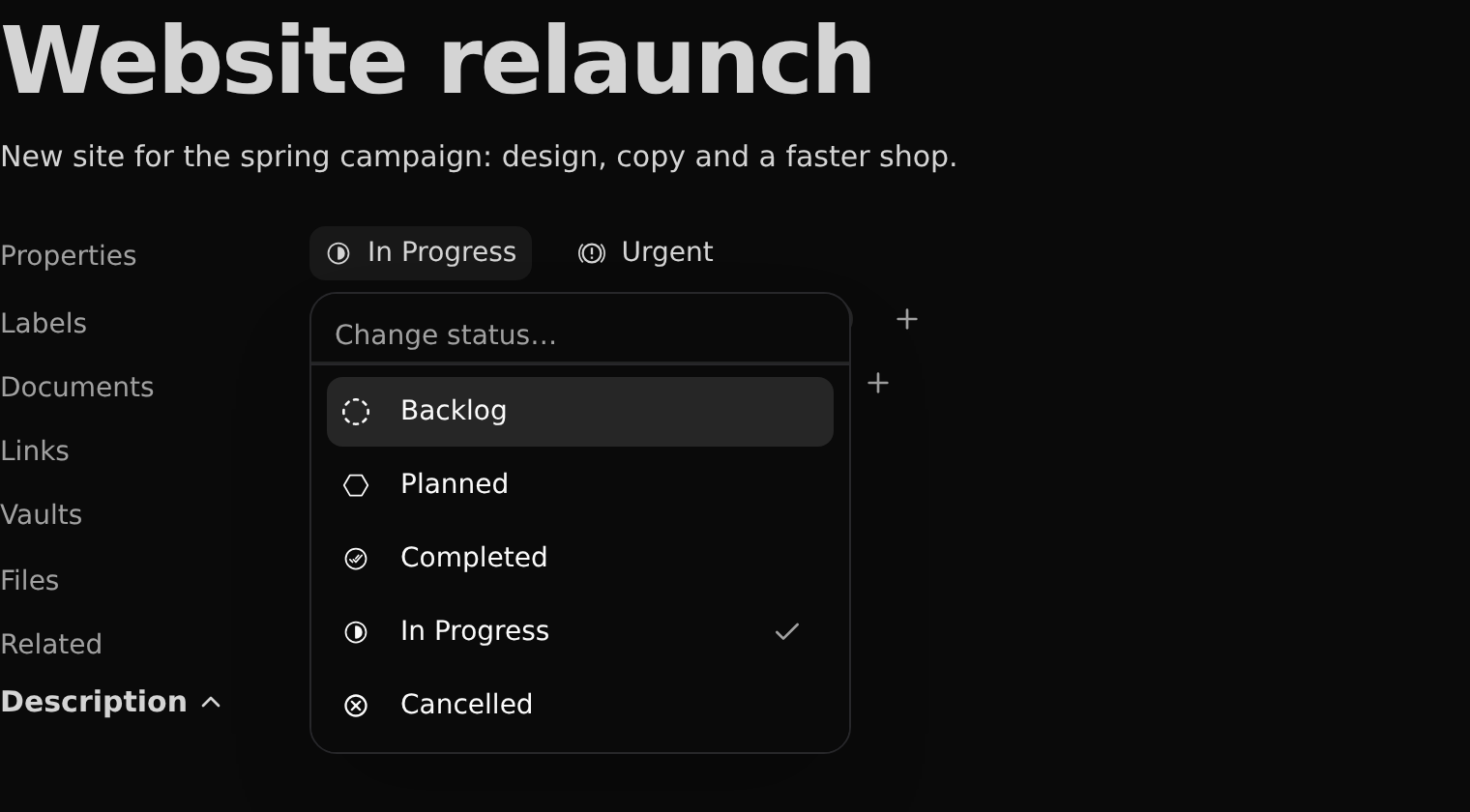The height and width of the screenshot is (812, 1470).
Task: Click the Completed checkmark-circle icon
Action: (x=356, y=559)
